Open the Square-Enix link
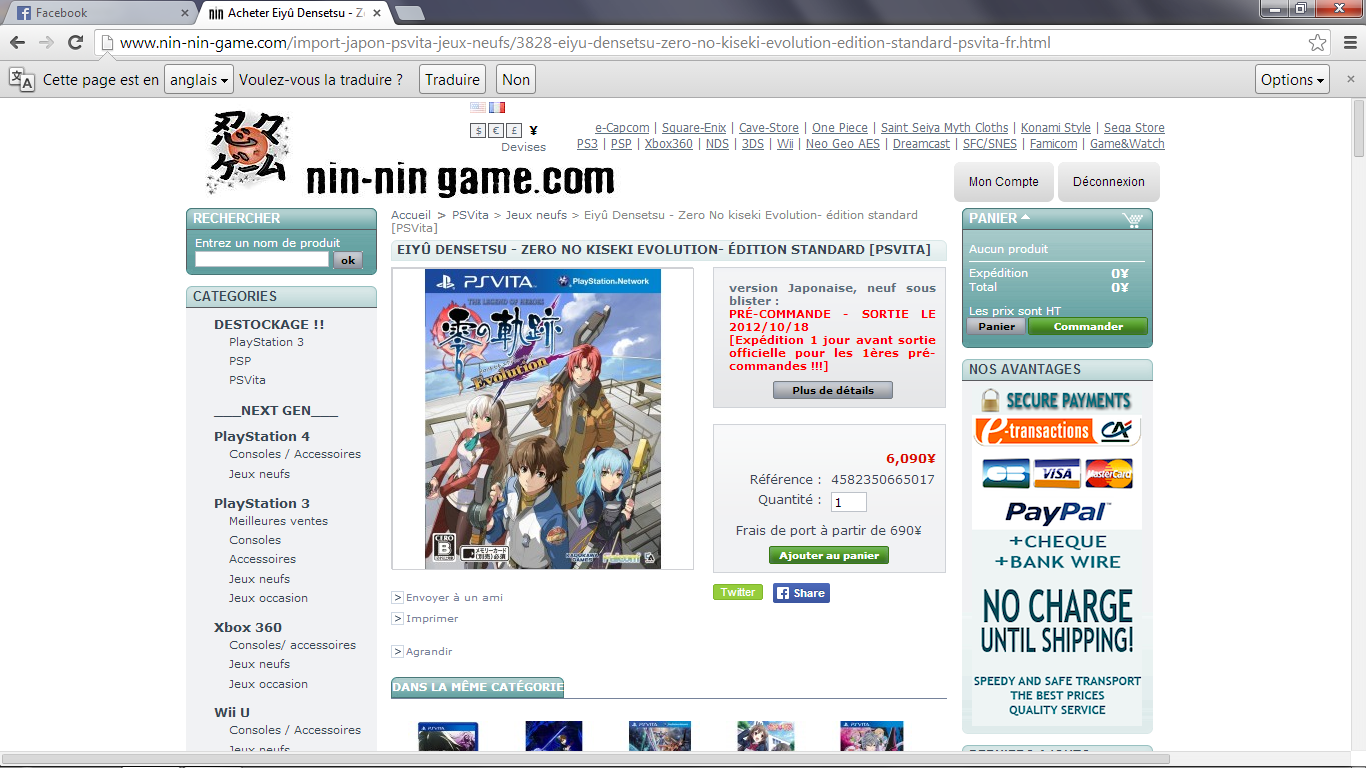The image size is (1366, 768). coord(694,128)
